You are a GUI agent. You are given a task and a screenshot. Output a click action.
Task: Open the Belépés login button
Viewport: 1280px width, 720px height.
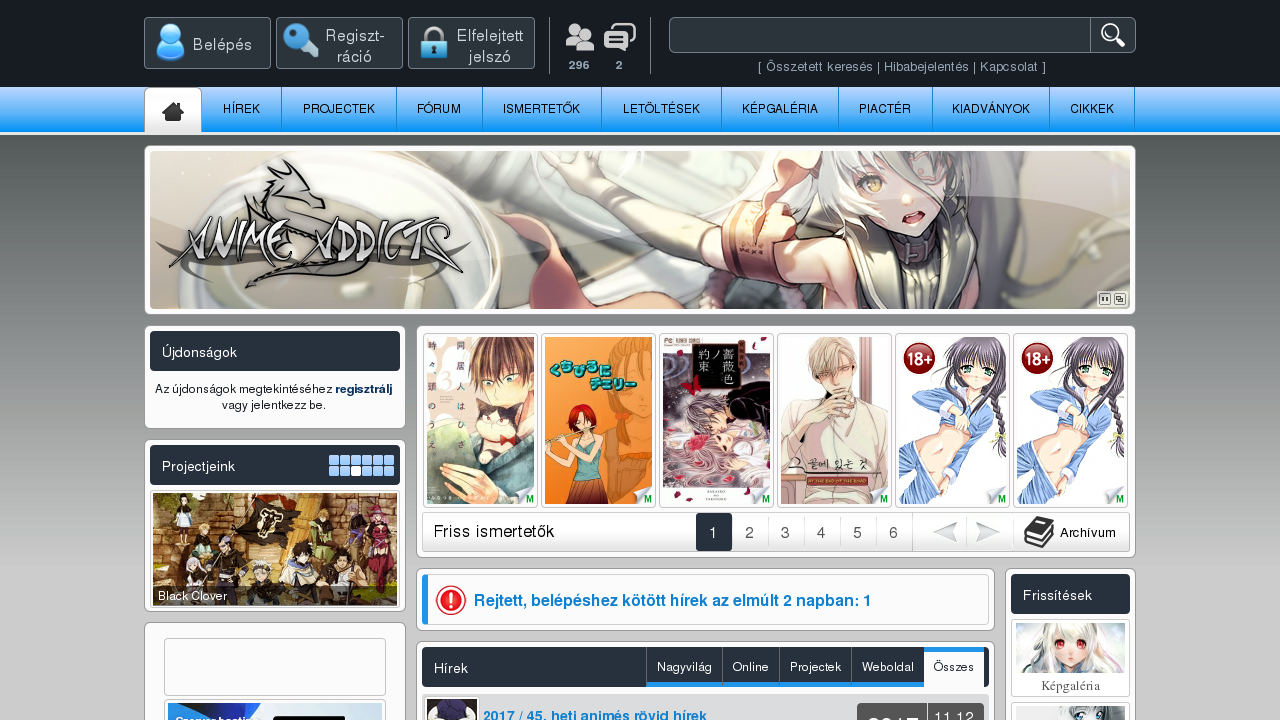[x=207, y=43]
